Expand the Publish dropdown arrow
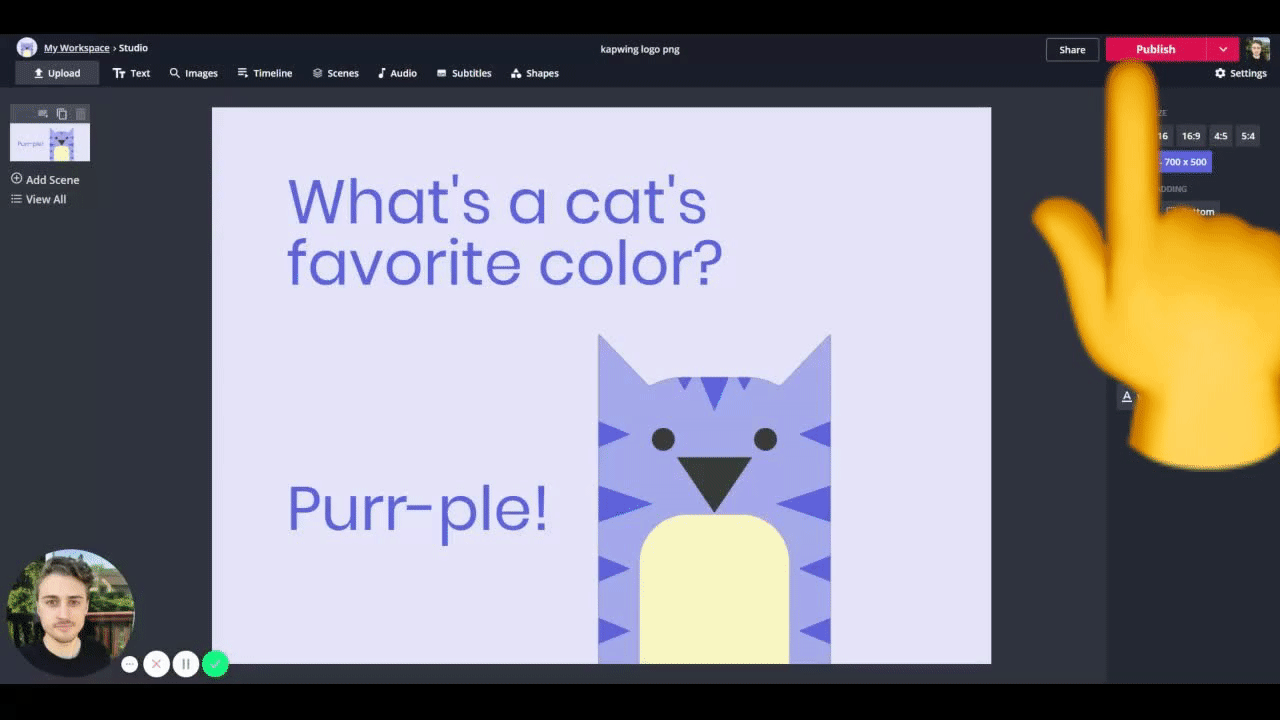This screenshot has width=1280, height=720. pyautogui.click(x=1223, y=50)
